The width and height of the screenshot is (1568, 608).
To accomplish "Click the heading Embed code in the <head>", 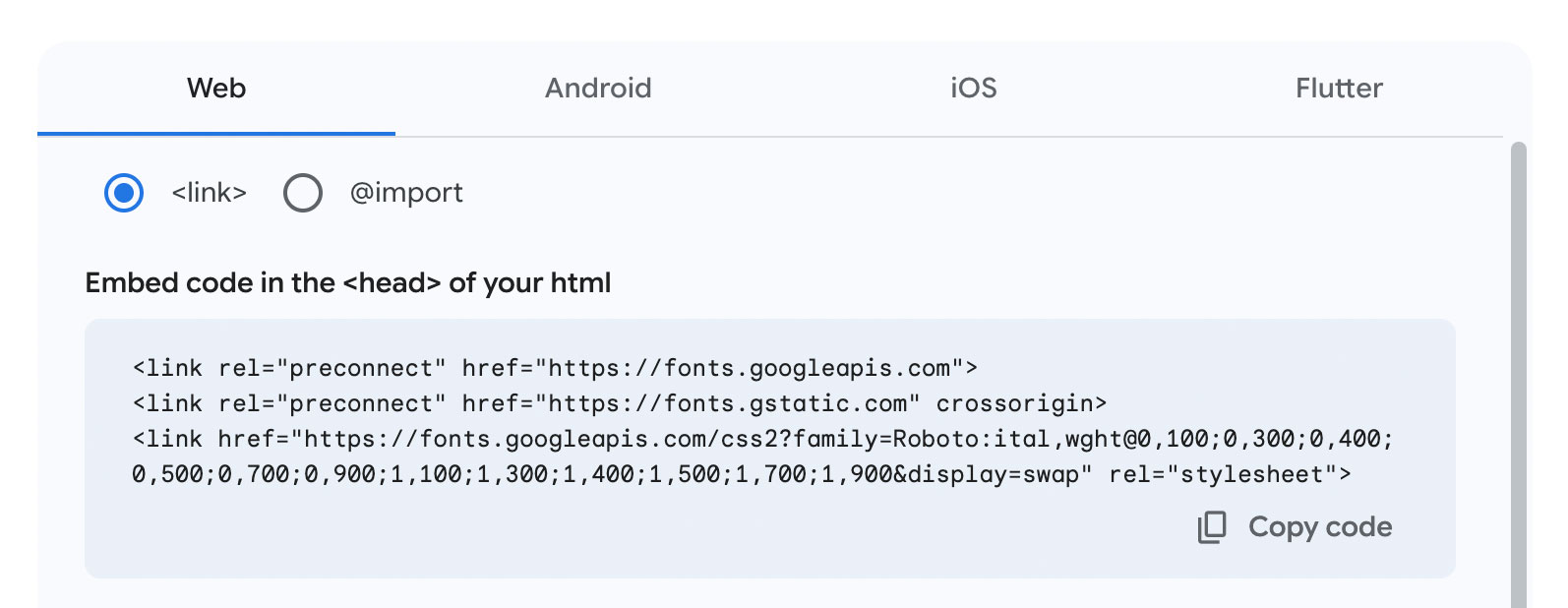I will (x=348, y=282).
